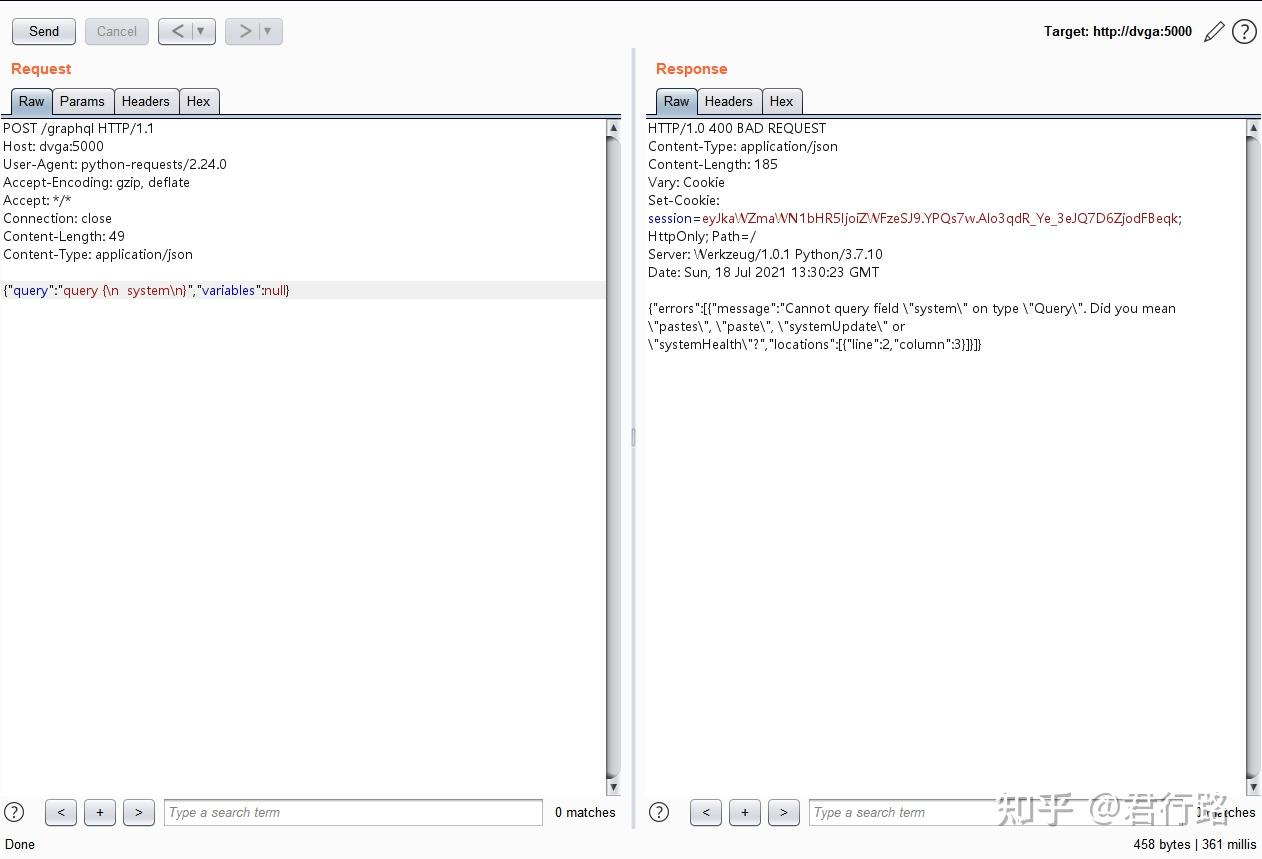This screenshot has height=859, width=1262.
Task: Go to previous match in Request search
Action: (61, 812)
